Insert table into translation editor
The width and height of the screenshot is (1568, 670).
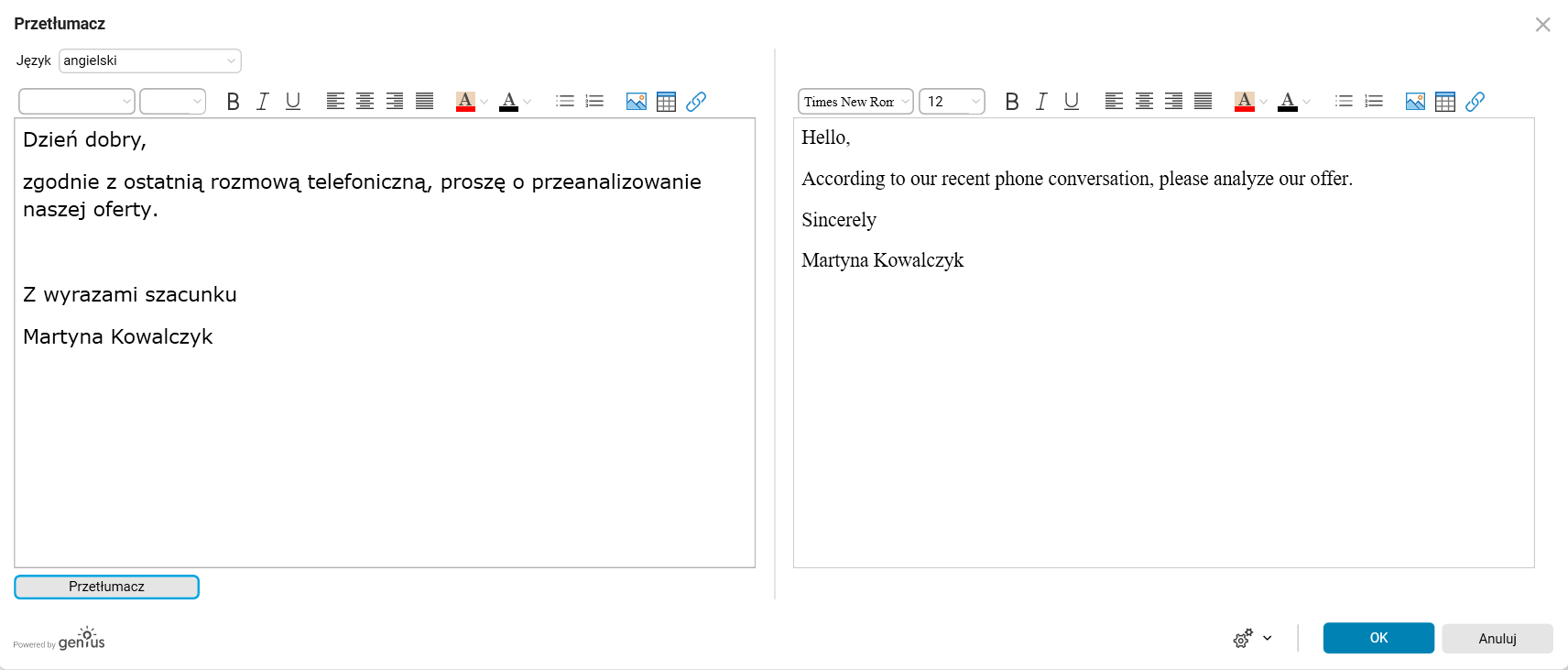click(1445, 102)
